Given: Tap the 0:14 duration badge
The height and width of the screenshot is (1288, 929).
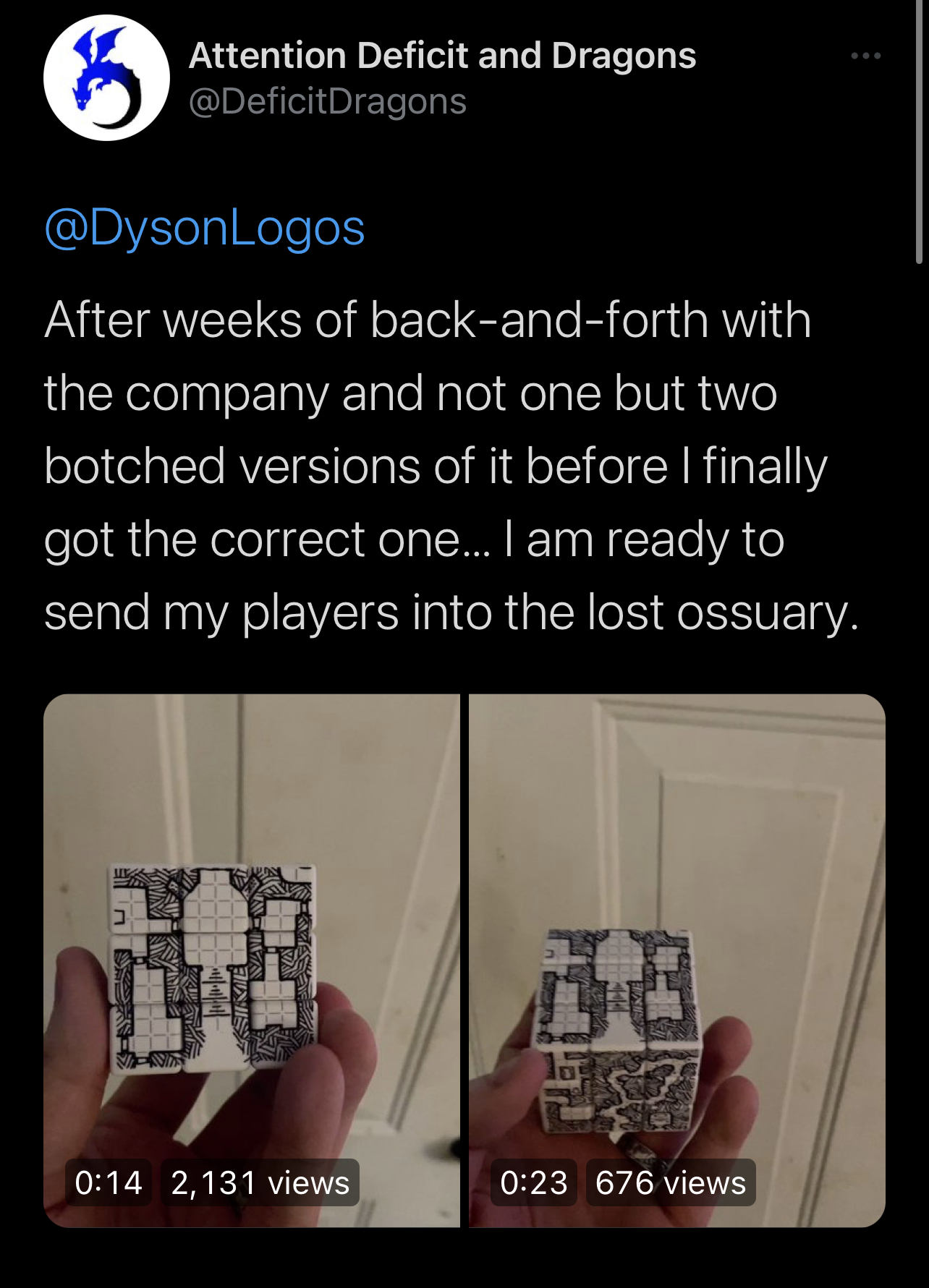Looking at the screenshot, I should [109, 1182].
